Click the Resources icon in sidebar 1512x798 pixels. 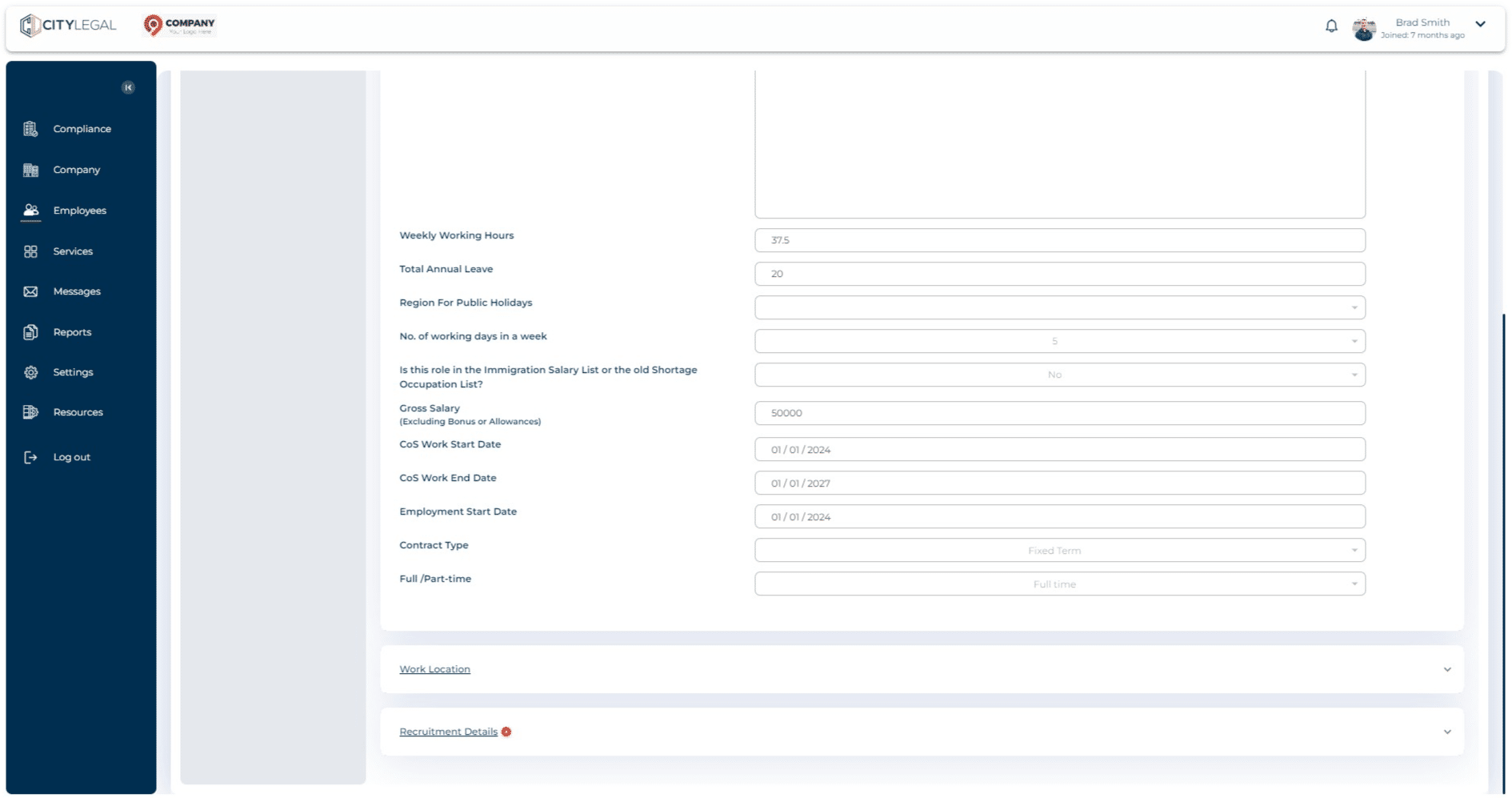(30, 412)
